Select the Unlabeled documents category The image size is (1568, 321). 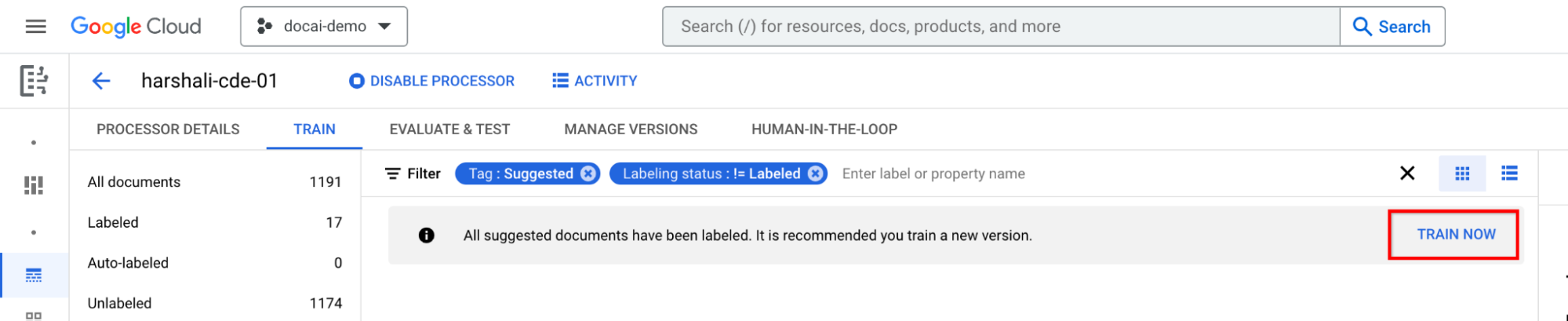click(120, 303)
